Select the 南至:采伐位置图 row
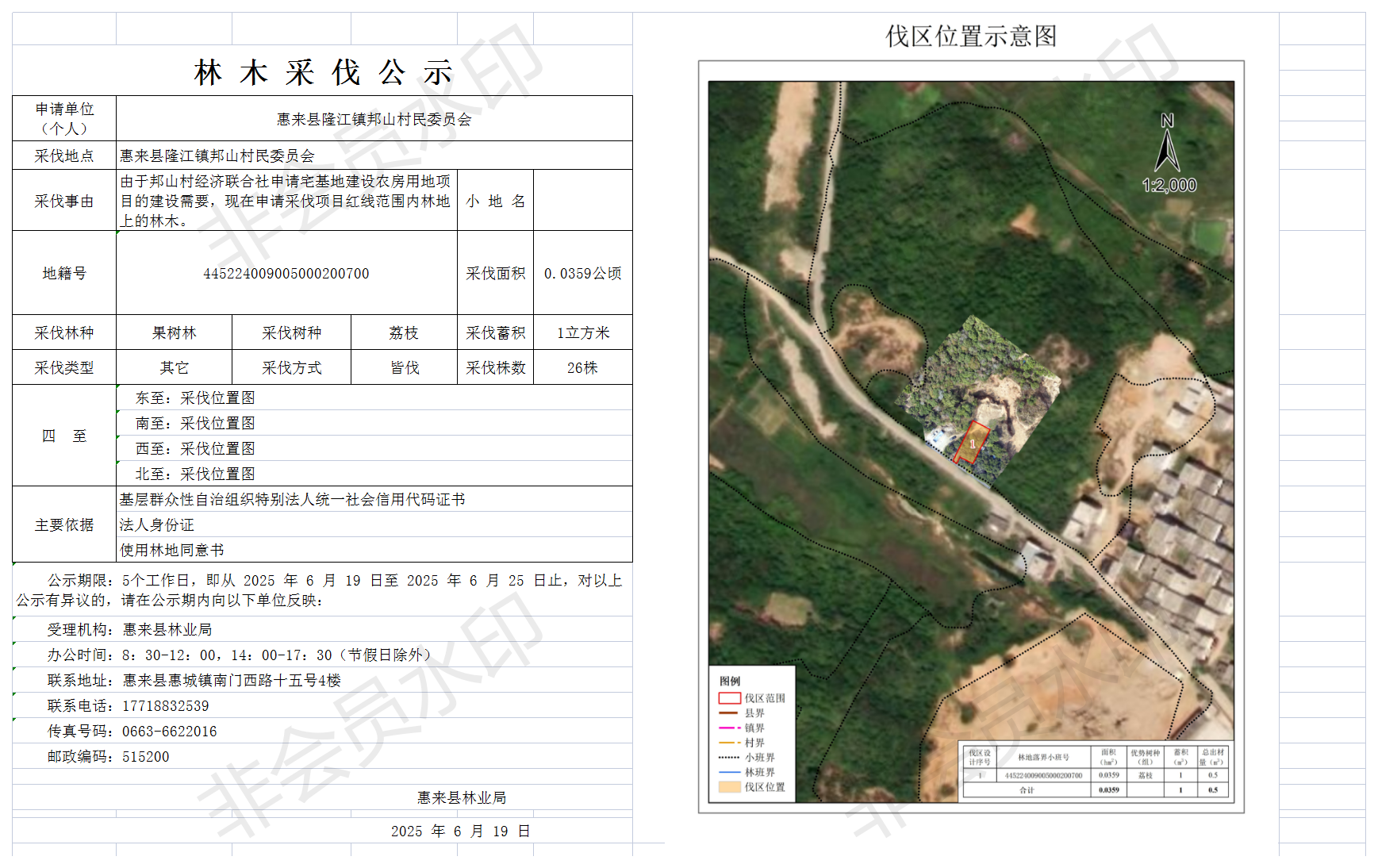 374,423
